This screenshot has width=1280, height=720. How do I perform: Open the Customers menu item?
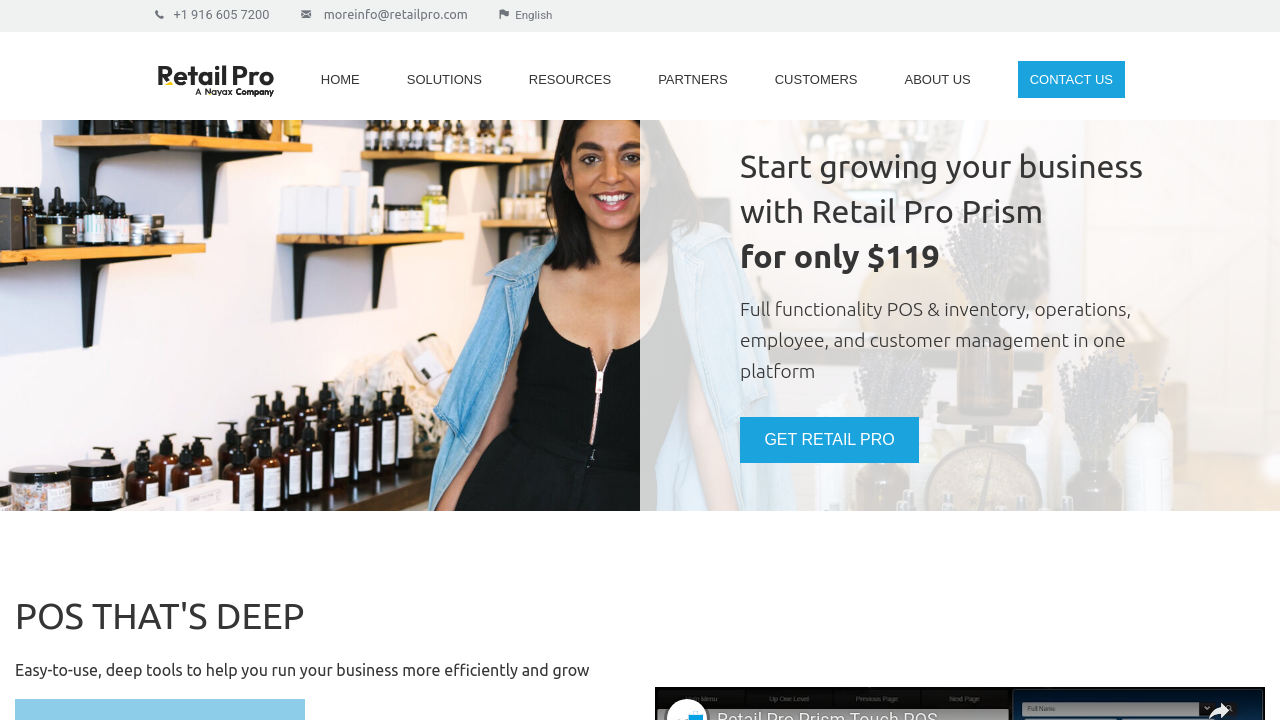click(816, 80)
